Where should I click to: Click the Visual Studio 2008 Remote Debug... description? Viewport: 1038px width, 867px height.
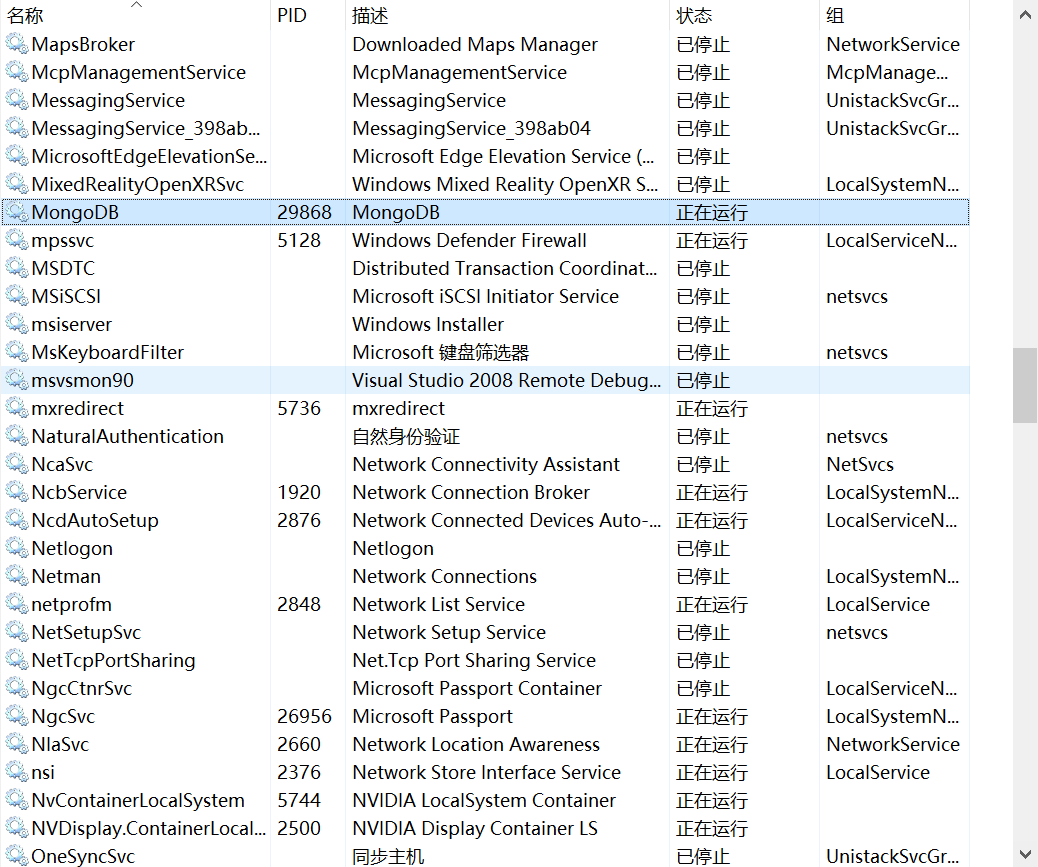pyautogui.click(x=506, y=380)
